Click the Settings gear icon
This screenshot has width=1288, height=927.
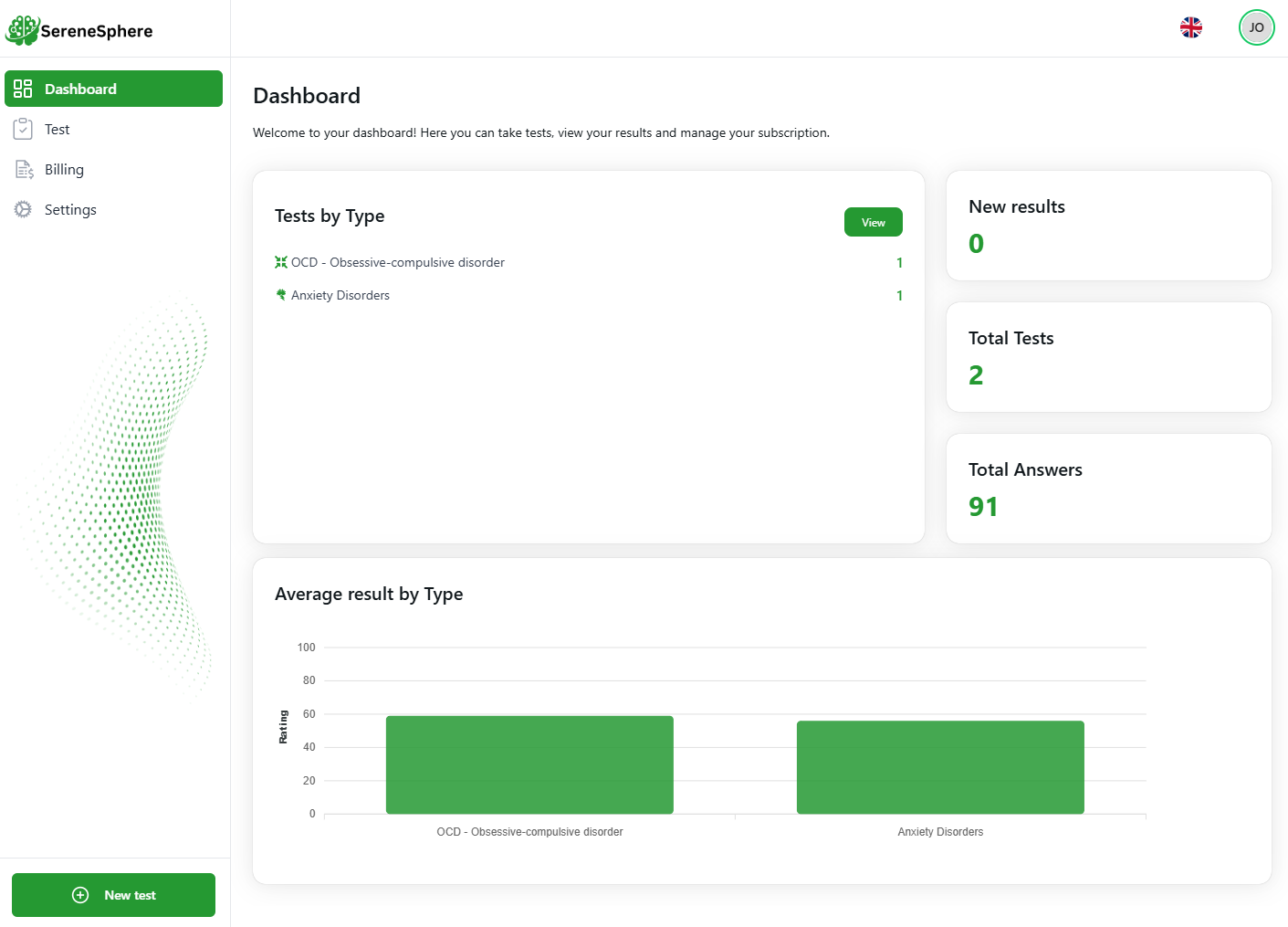coord(23,210)
